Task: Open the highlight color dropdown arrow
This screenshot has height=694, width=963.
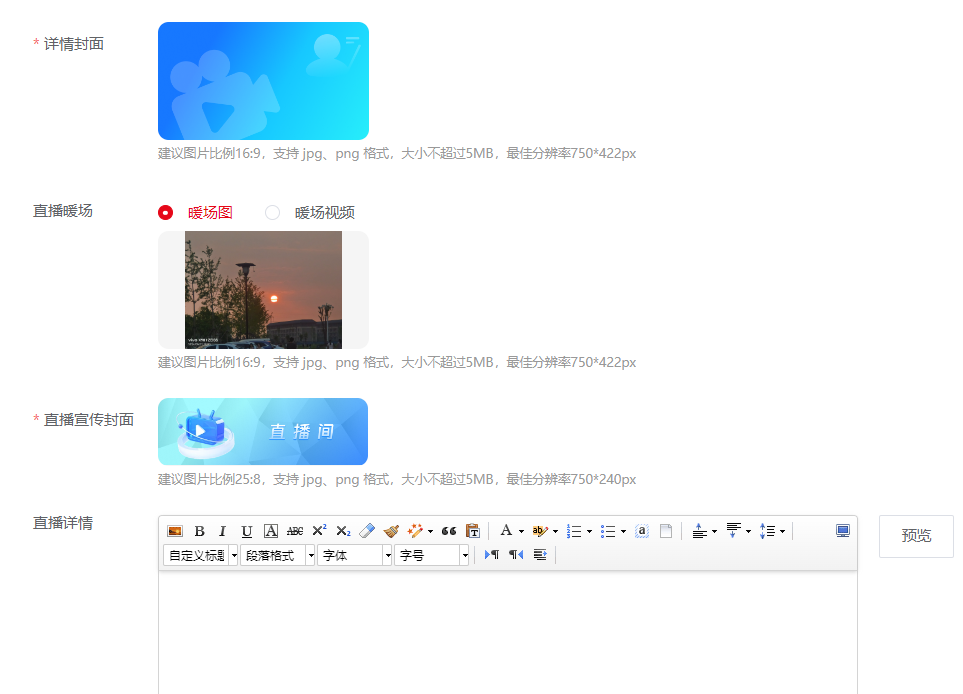Action: click(x=555, y=531)
